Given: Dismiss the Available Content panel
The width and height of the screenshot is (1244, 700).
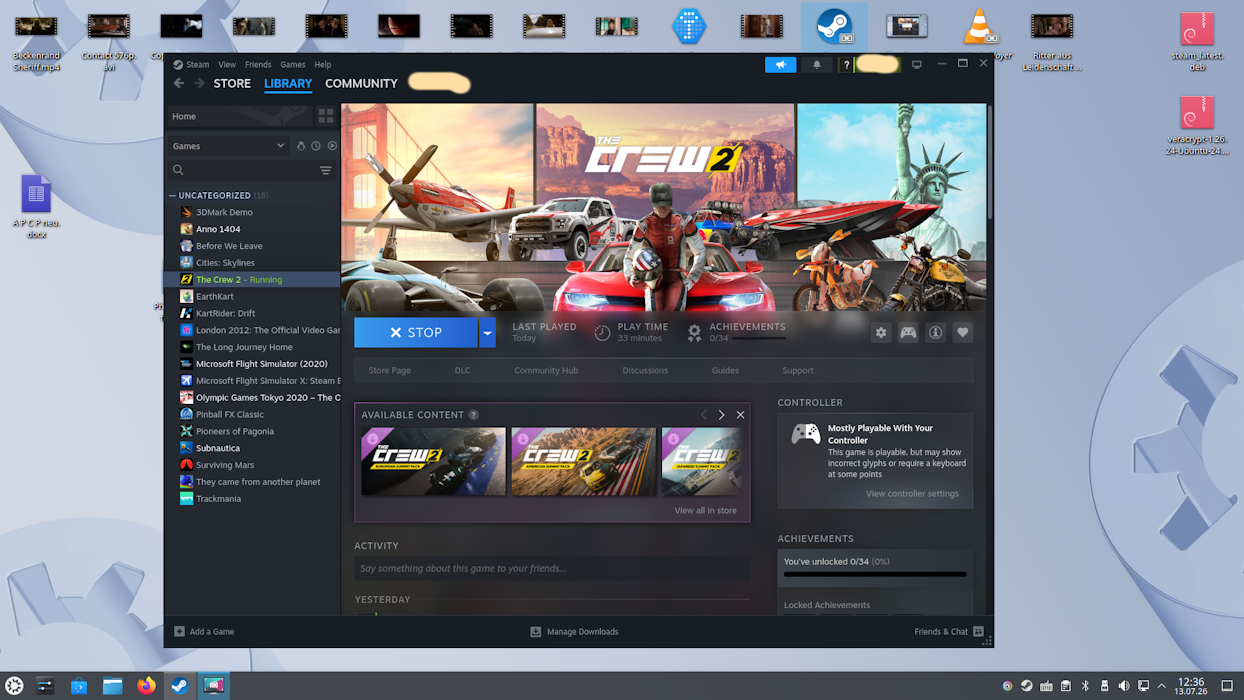Looking at the screenshot, I should (x=740, y=415).
